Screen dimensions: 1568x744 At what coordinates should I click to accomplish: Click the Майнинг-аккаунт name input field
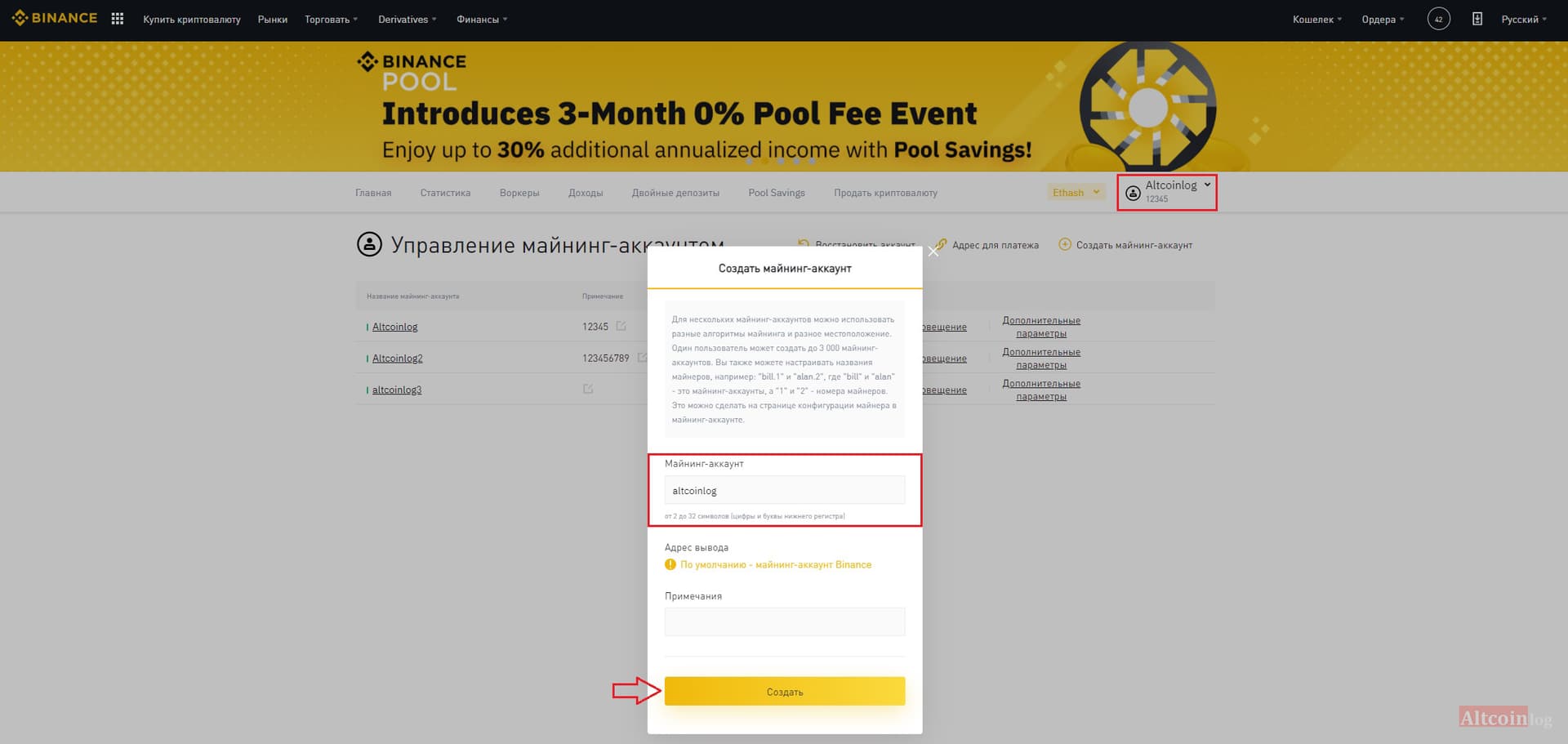pyautogui.click(x=785, y=490)
